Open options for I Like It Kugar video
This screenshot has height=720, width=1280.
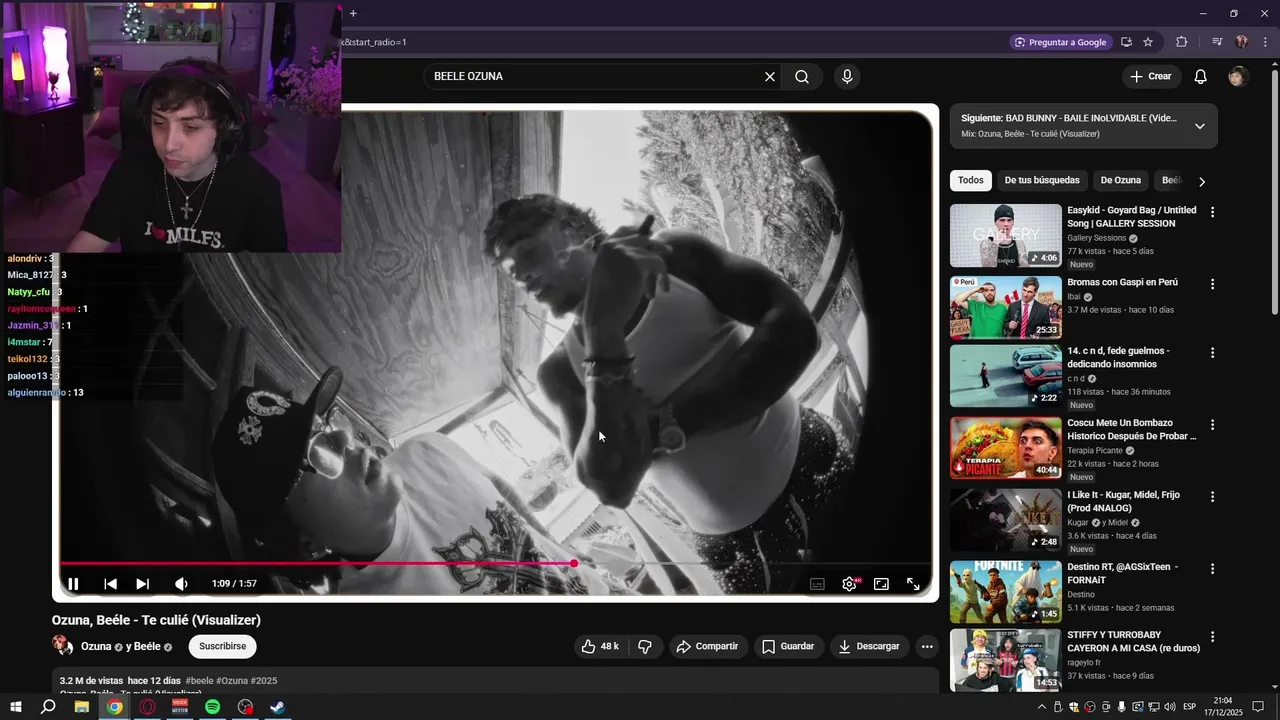click(x=1212, y=497)
